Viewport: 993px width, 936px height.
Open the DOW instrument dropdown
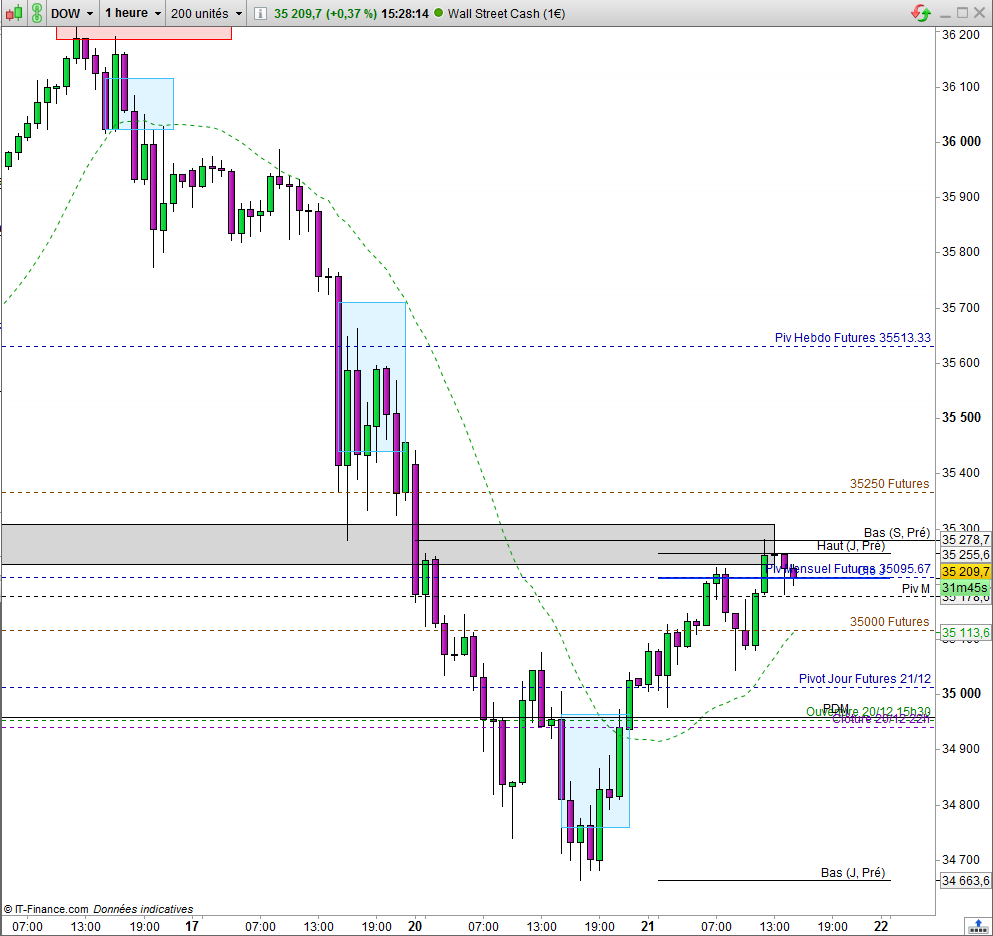[72, 13]
